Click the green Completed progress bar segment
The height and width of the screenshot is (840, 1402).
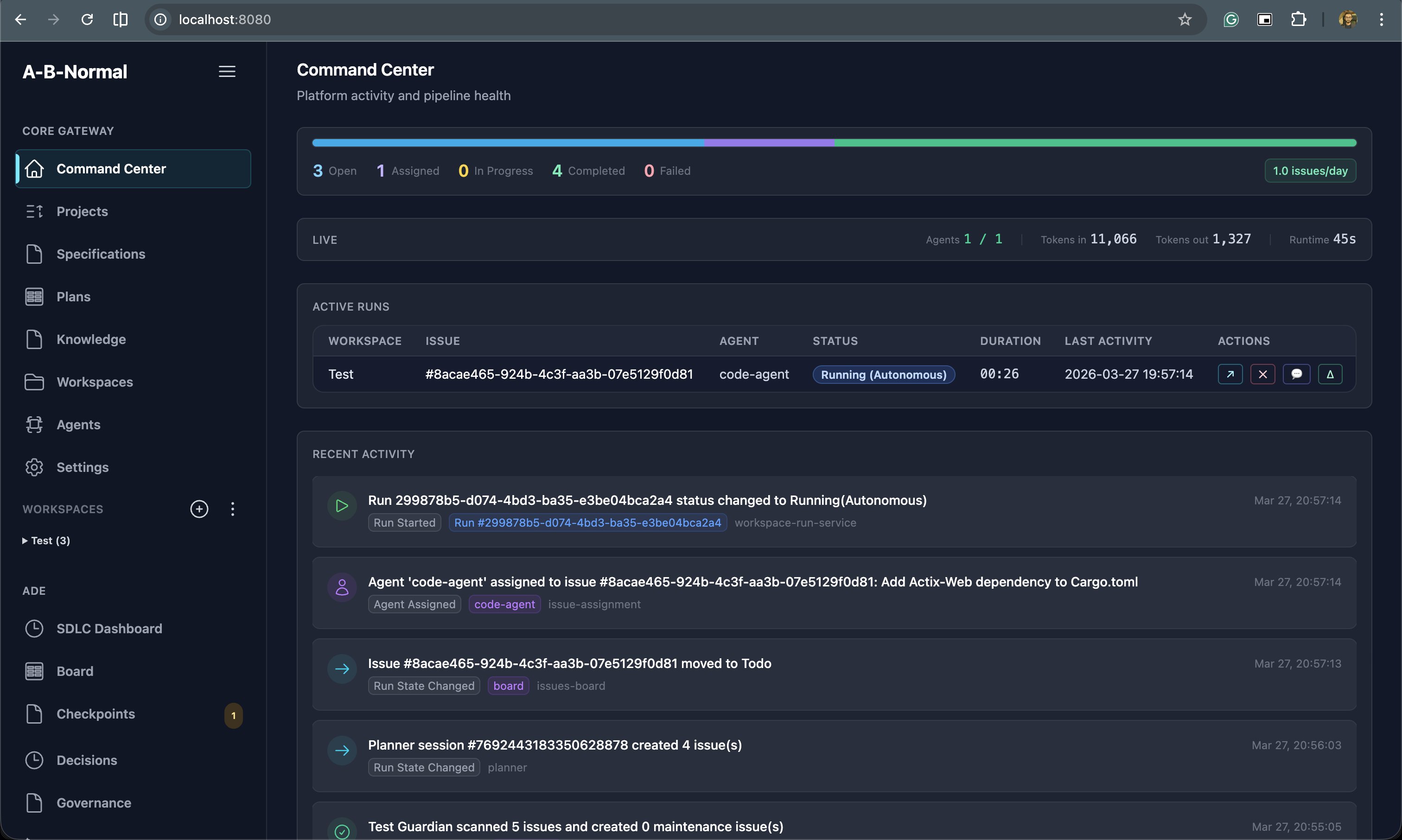coord(1095,143)
